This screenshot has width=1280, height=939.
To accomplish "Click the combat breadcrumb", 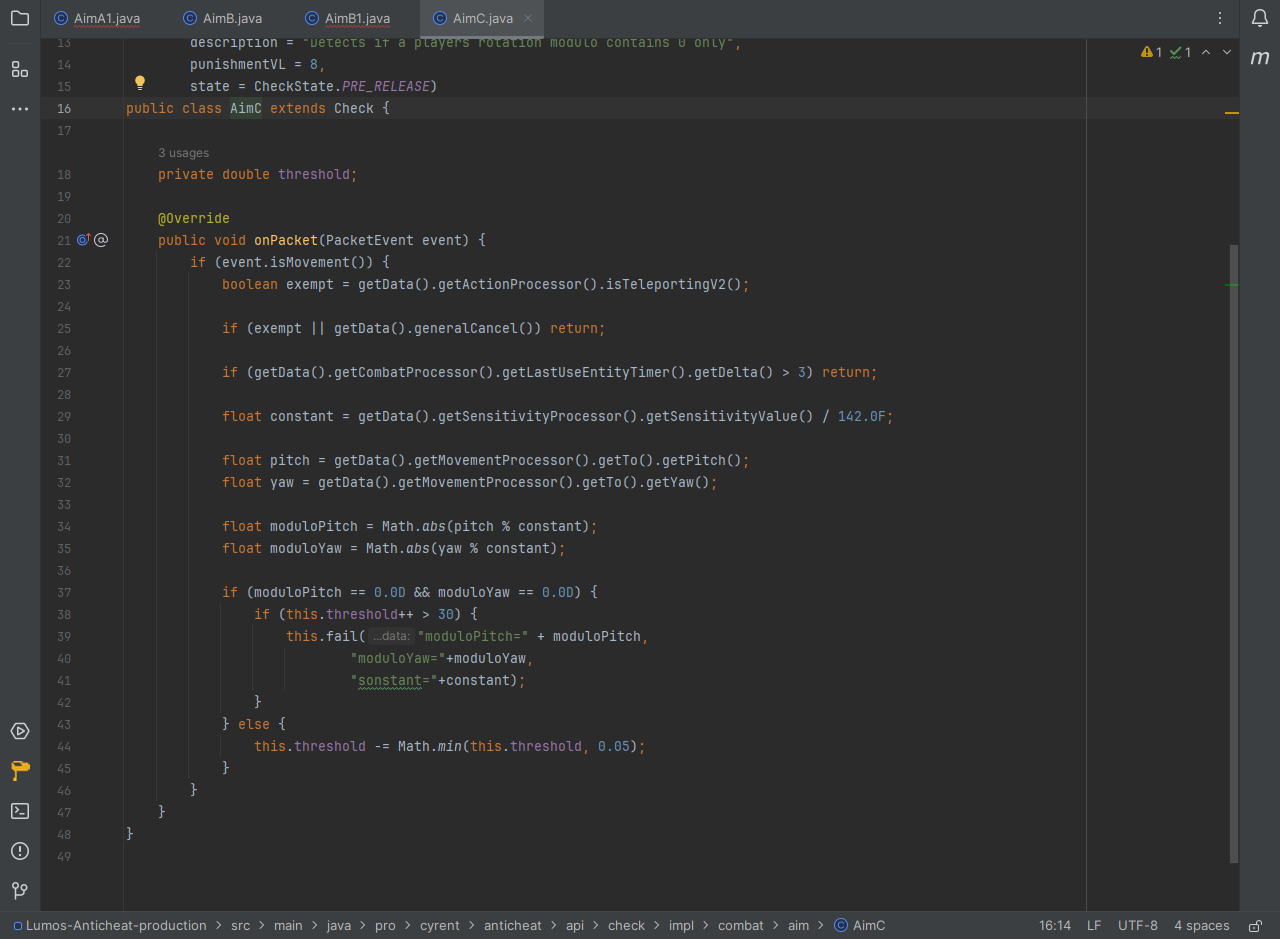I will 741,926.
